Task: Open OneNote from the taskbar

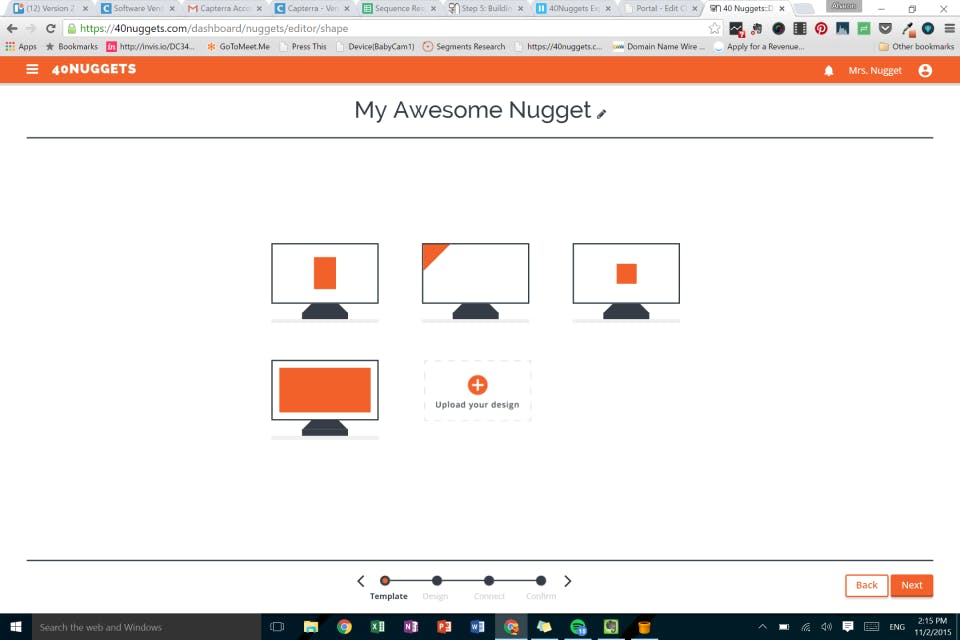Action: 411,627
